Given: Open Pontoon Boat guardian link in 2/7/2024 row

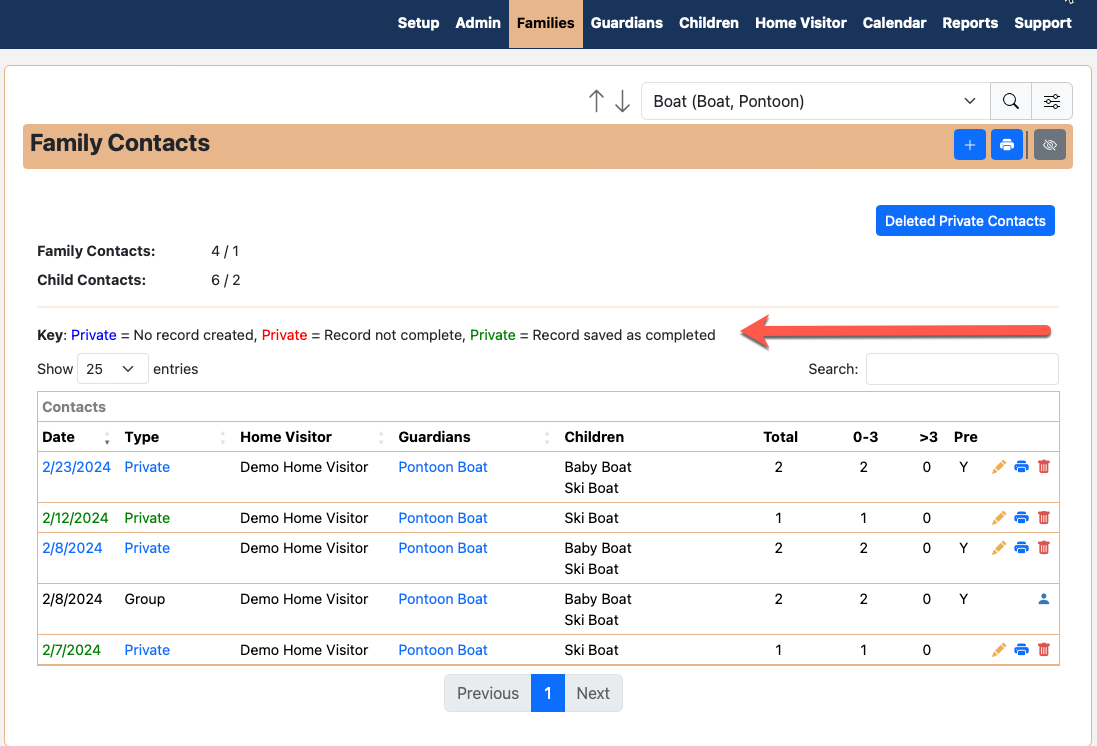Looking at the screenshot, I should 443,650.
